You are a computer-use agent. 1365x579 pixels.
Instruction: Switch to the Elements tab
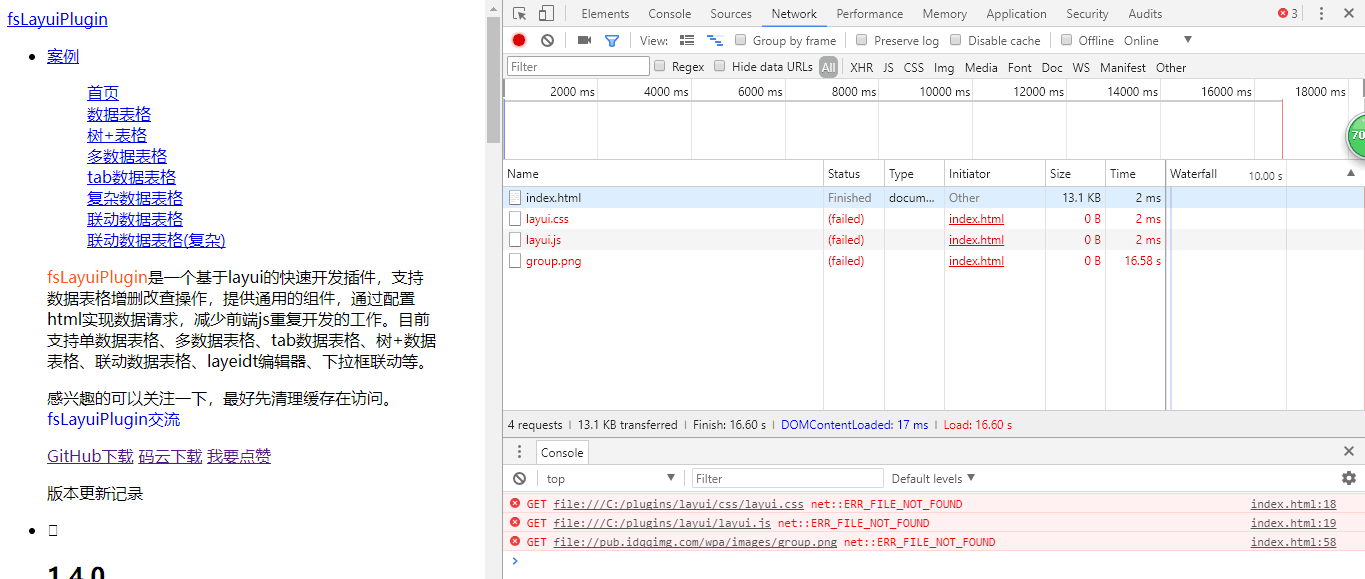coord(605,14)
